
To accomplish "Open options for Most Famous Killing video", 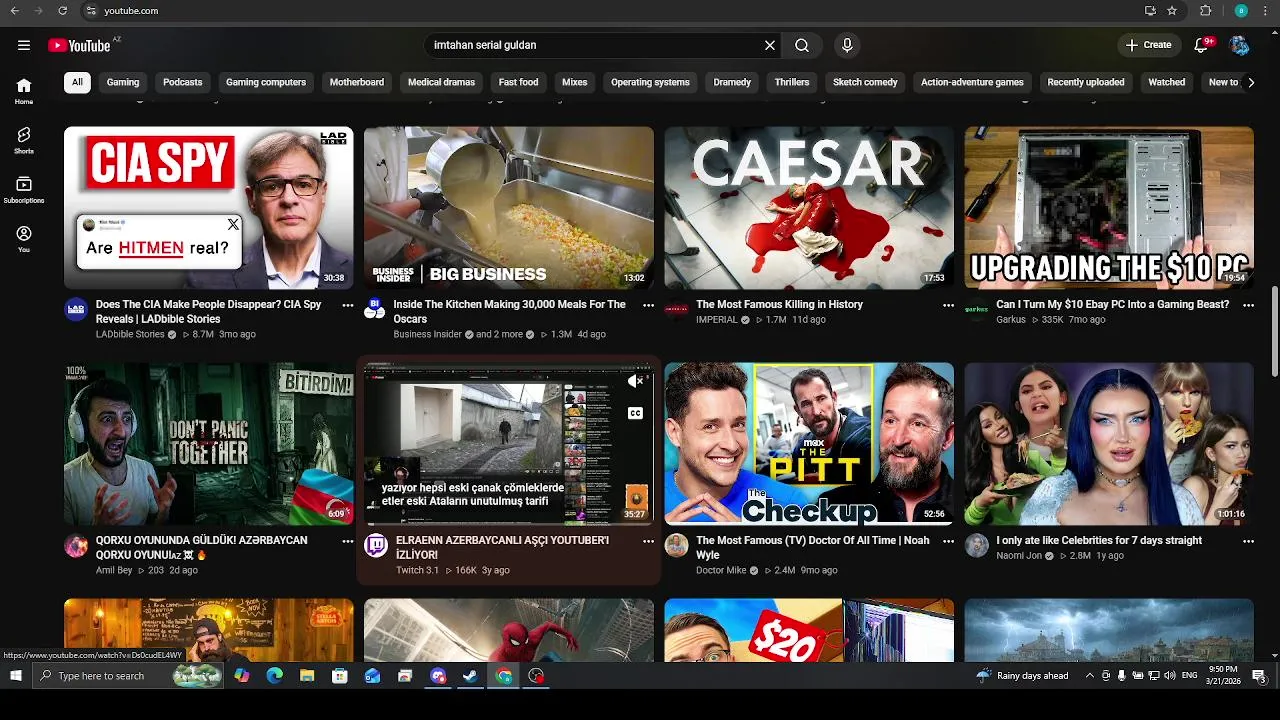I will pyautogui.click(x=948, y=305).
